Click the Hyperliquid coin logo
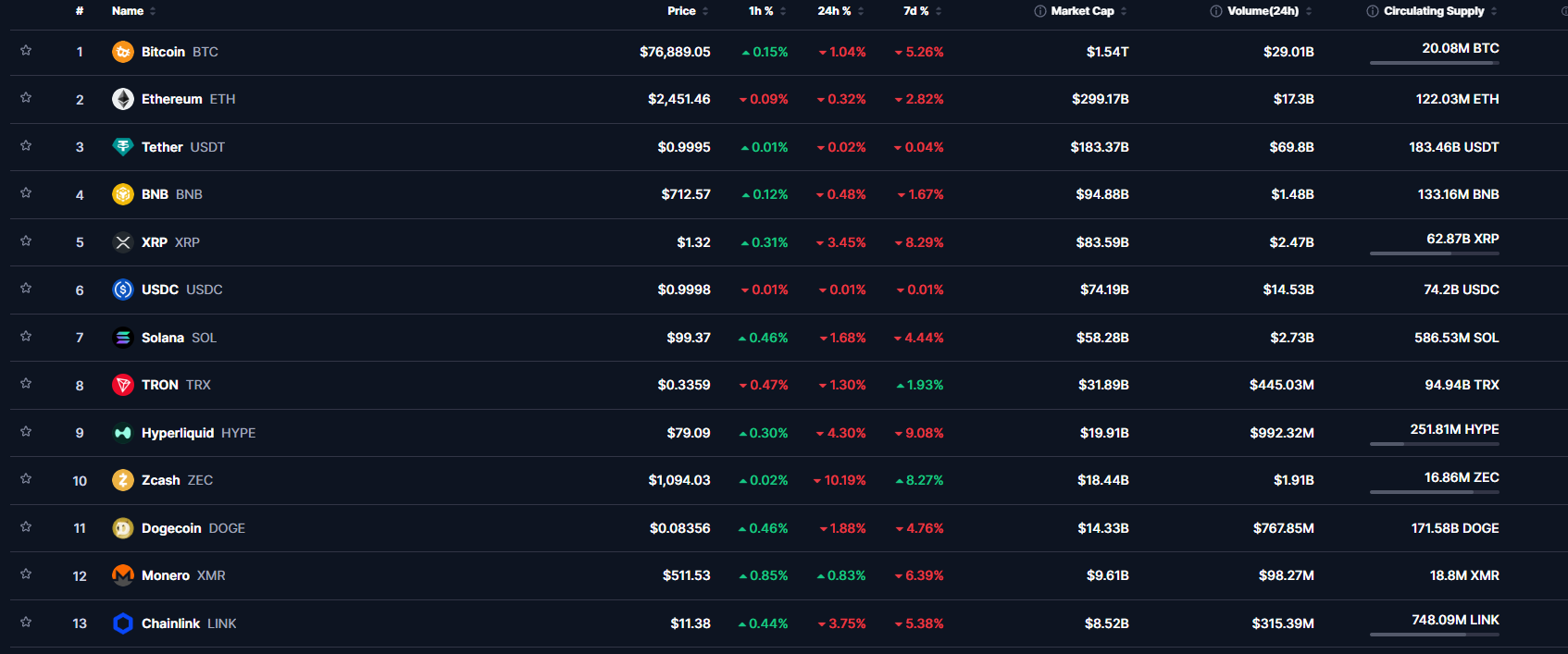Viewport: 1568px width, 654px height. pyautogui.click(x=123, y=433)
